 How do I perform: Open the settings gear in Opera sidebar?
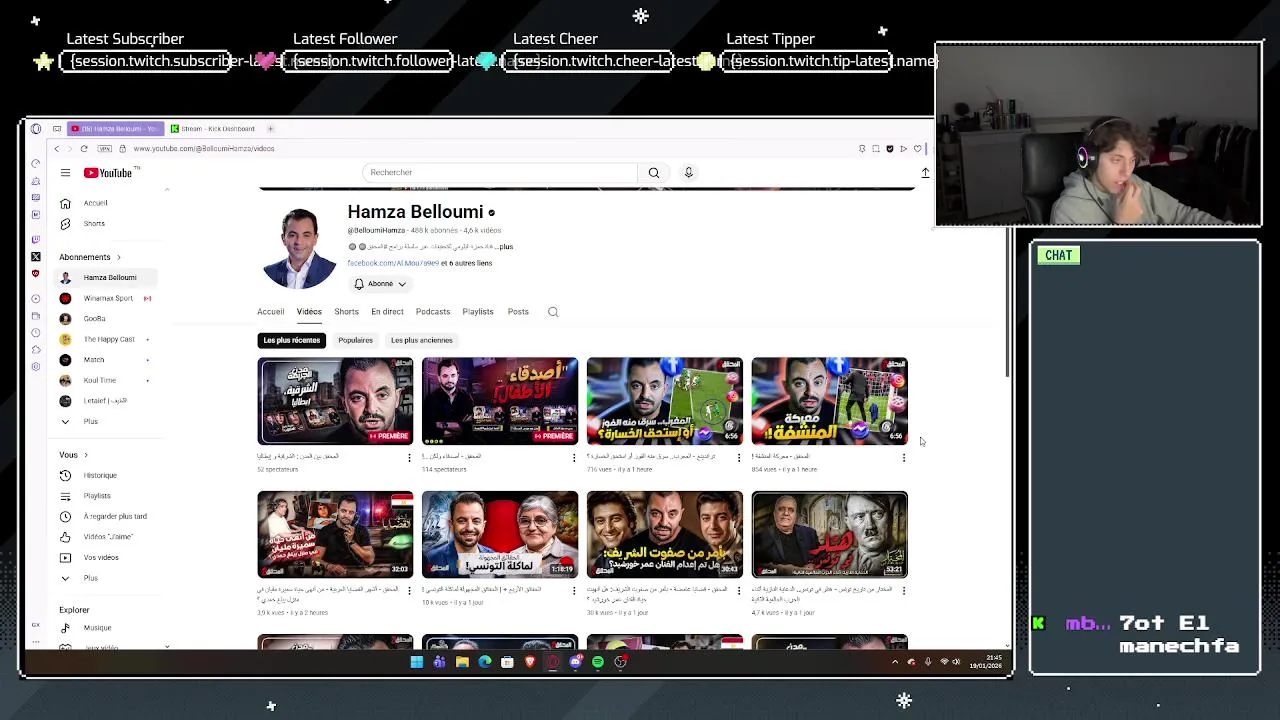[36, 366]
